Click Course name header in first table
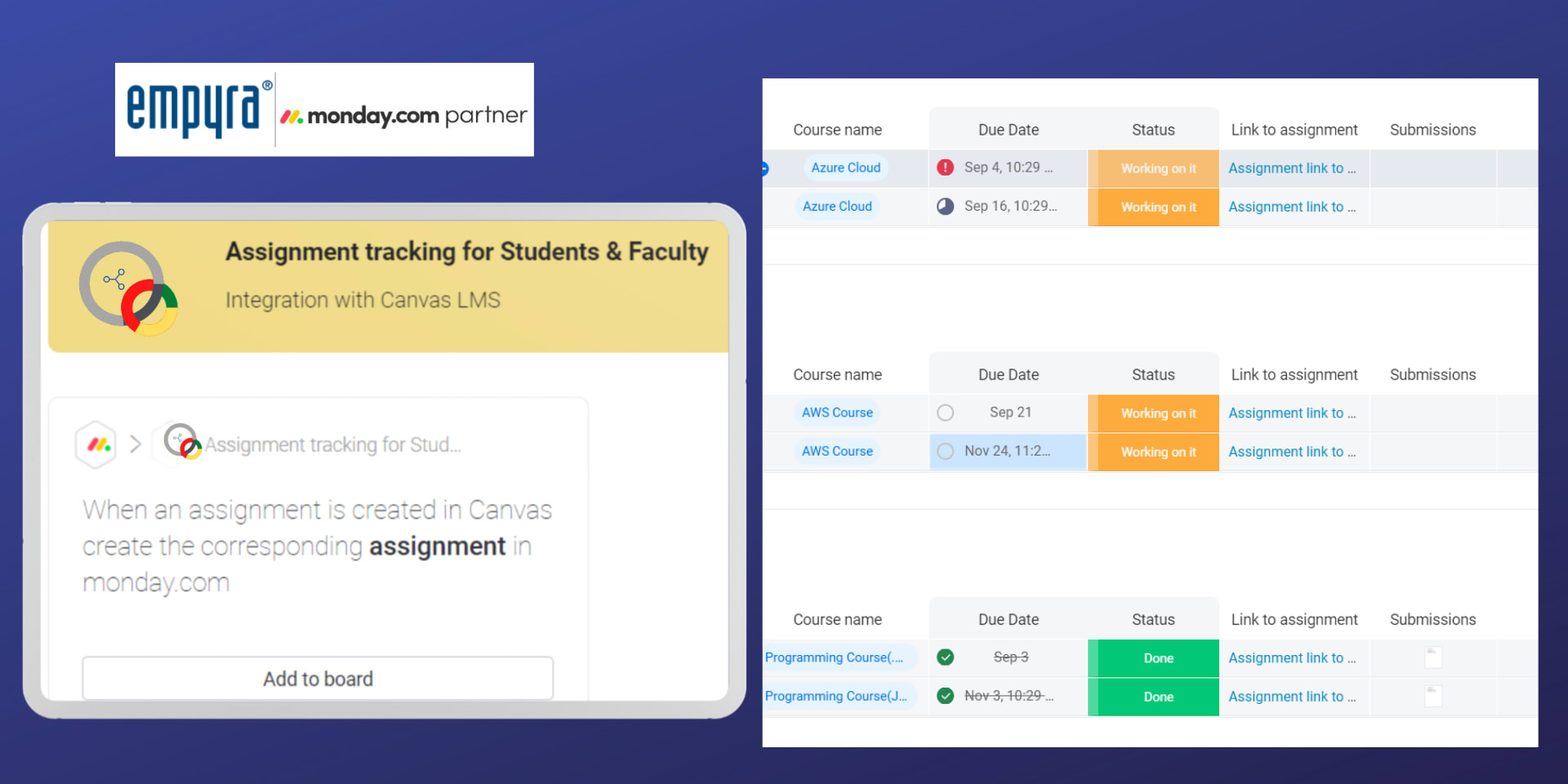The image size is (1568, 784). coord(837,130)
